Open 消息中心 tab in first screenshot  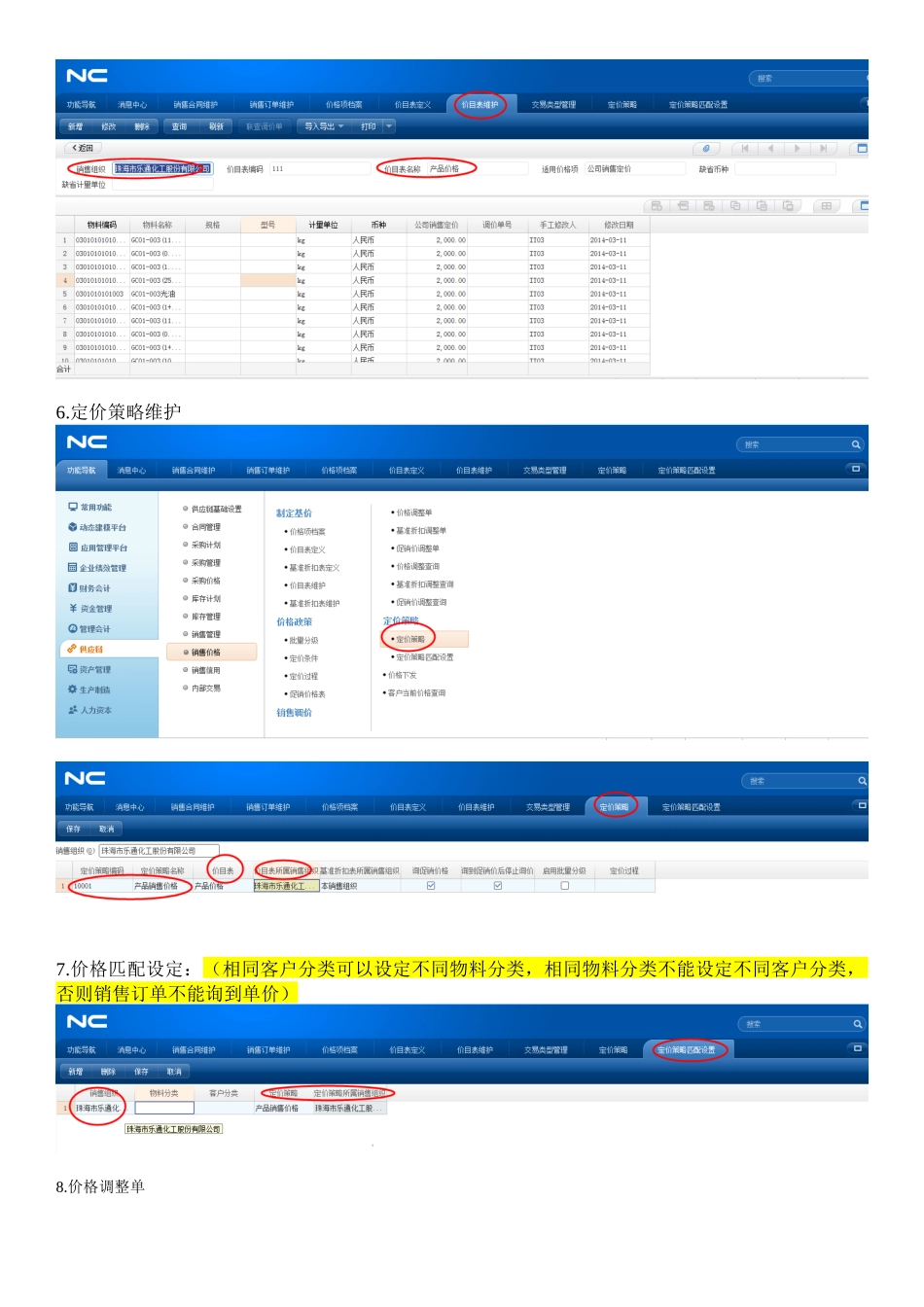tap(132, 105)
